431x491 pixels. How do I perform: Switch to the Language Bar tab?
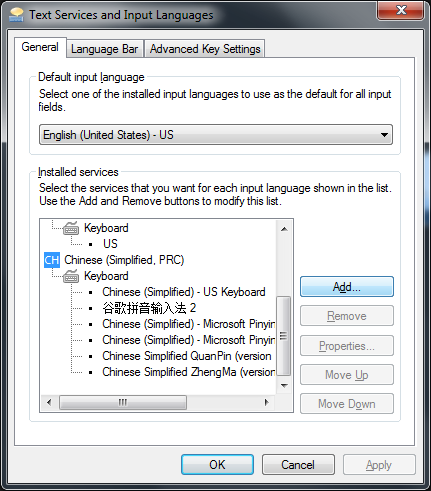[105, 49]
